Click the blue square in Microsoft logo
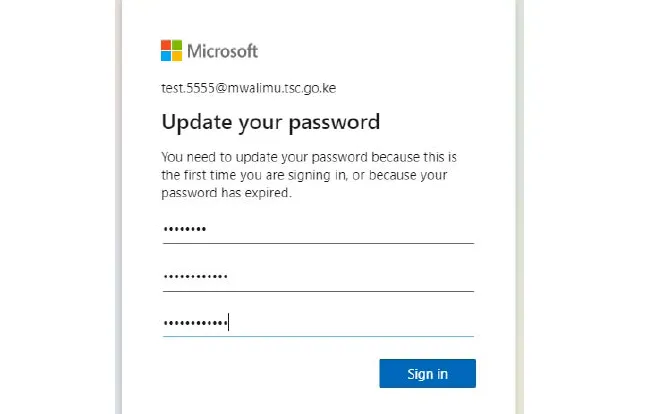The width and height of the screenshot is (645, 414). [x=166, y=56]
